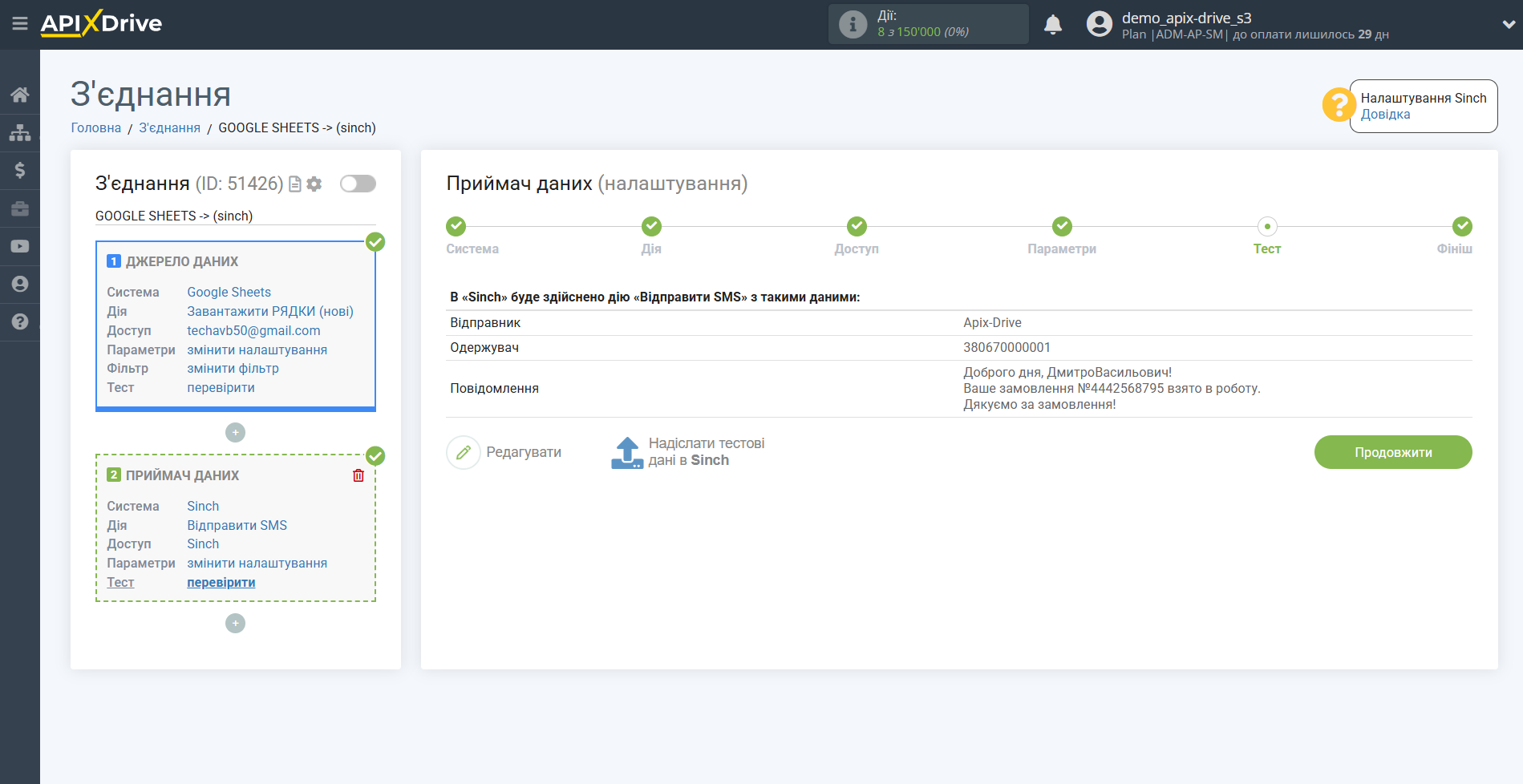Go to З'єднання breadcrumb

[x=170, y=127]
